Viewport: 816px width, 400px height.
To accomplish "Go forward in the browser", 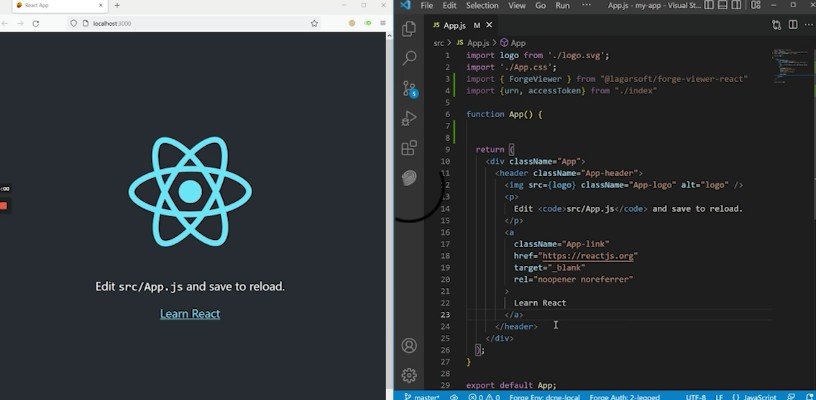I will (20, 23).
